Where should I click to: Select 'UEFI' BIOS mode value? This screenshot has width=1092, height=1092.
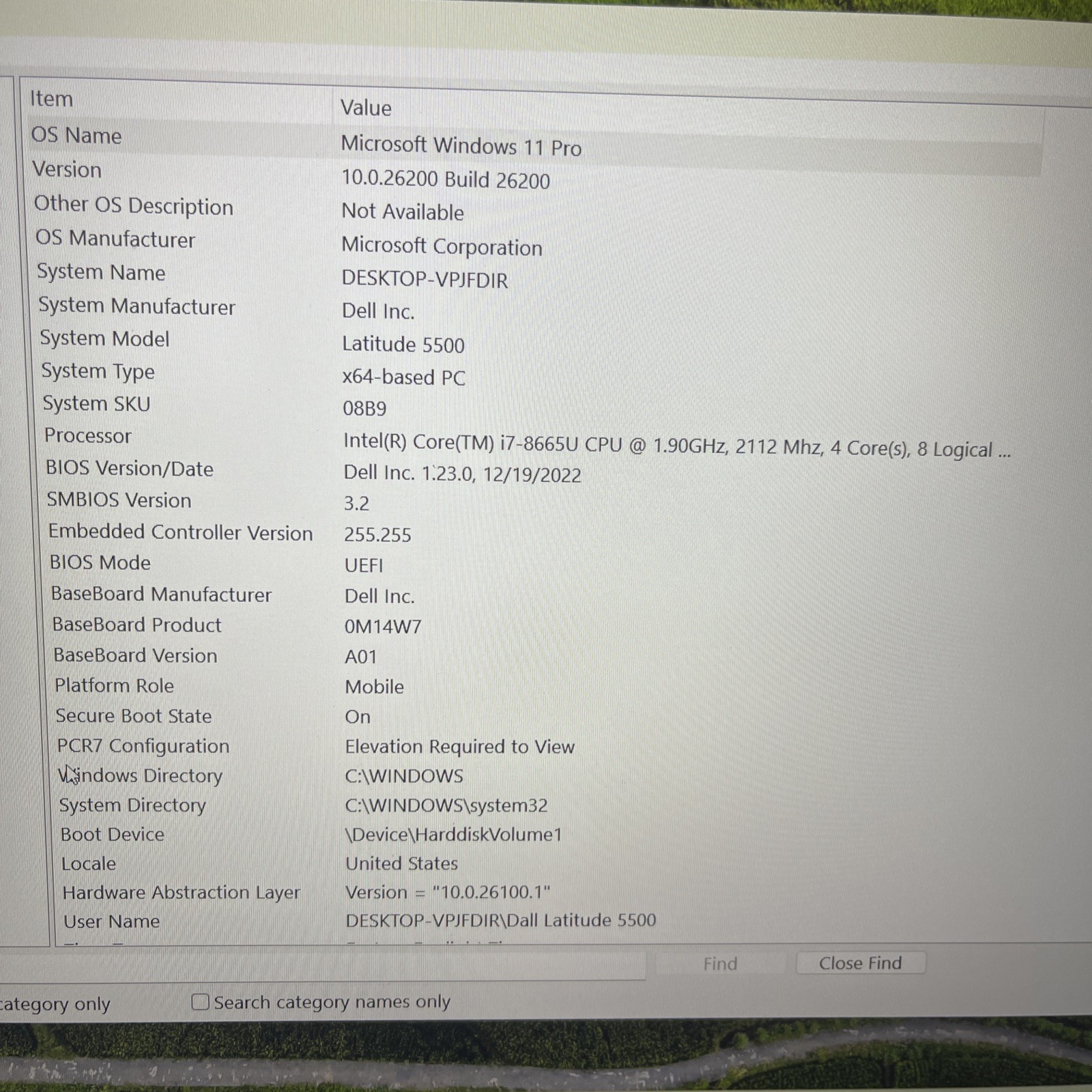coord(364,565)
